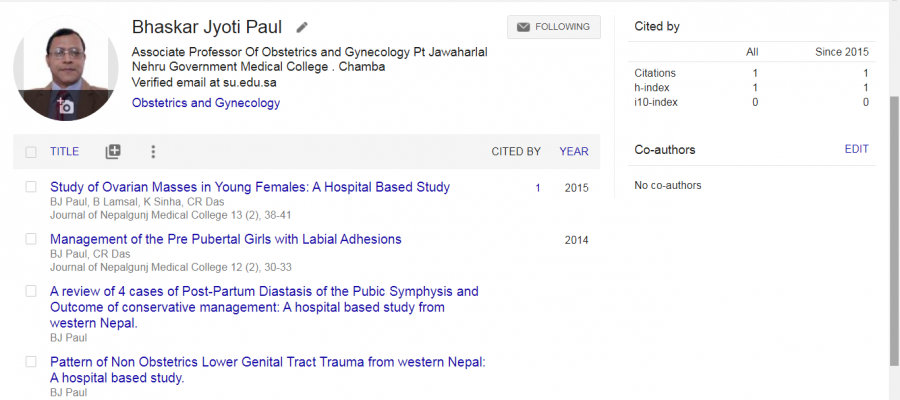Open Study of Ovarian Masses article
This screenshot has width=900, height=400.
point(250,187)
